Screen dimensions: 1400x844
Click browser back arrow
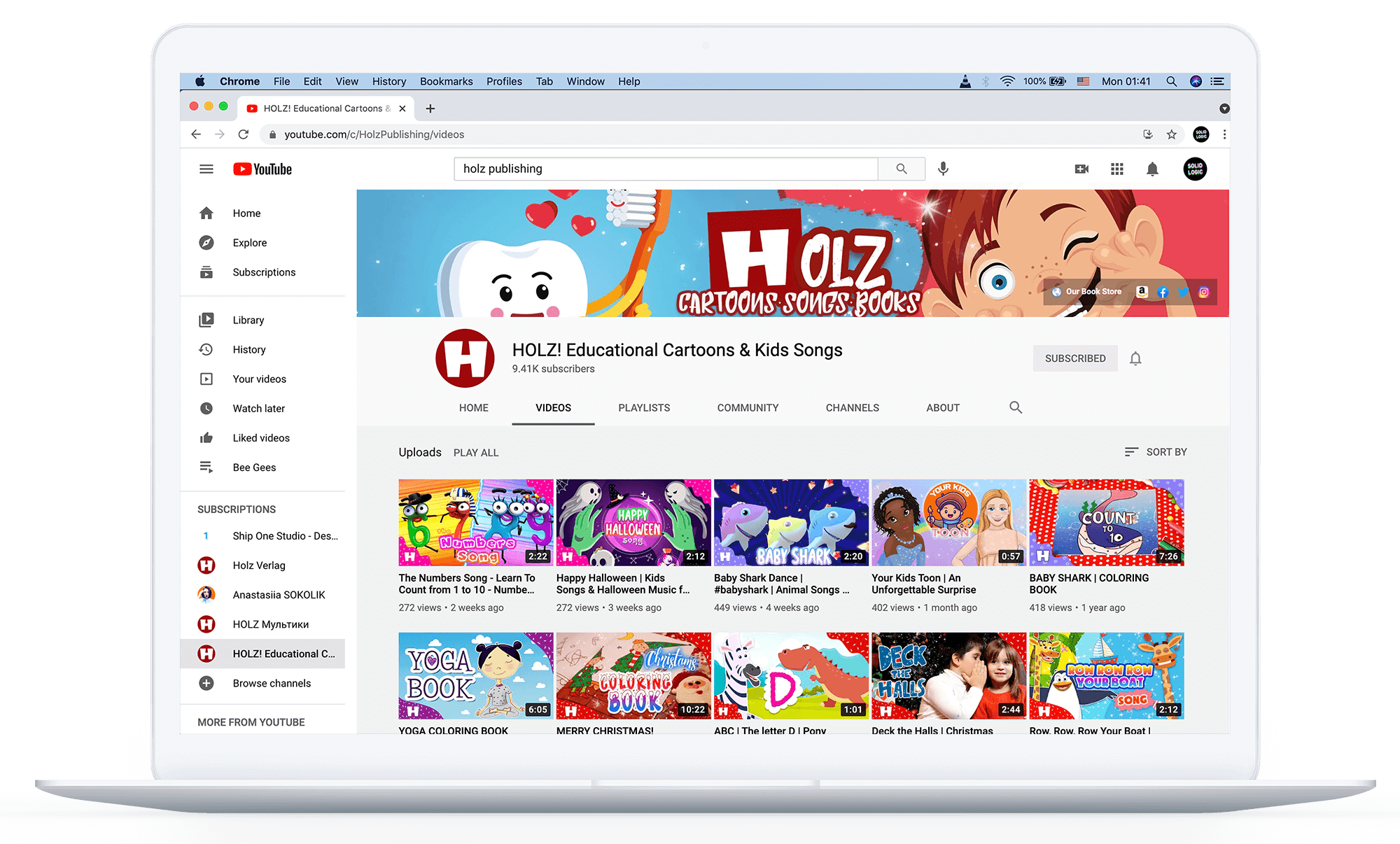tap(196, 134)
